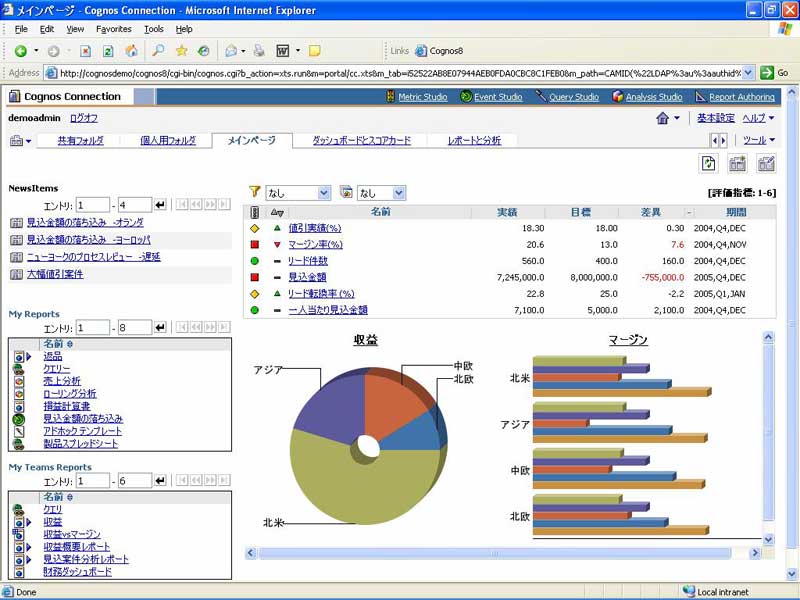Open news item ニューヨークのプロセスレビュー
This screenshot has width=800, height=600.
[x=93, y=257]
